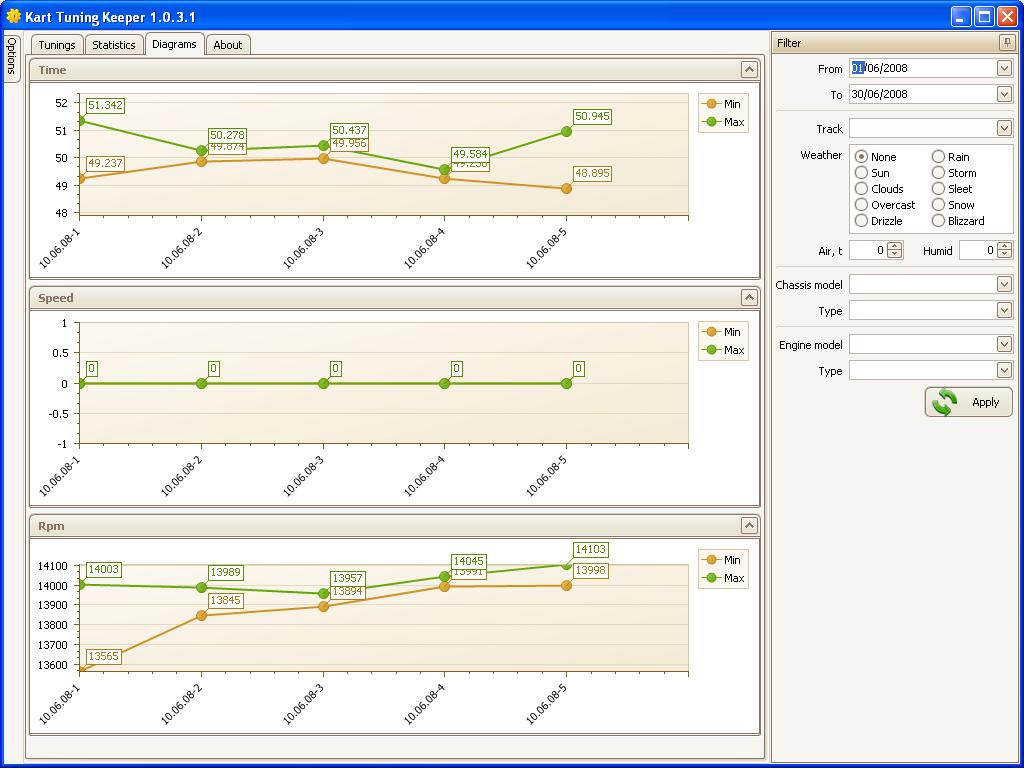Select the Sun weather radio button
The image size is (1024, 768).
click(861, 173)
